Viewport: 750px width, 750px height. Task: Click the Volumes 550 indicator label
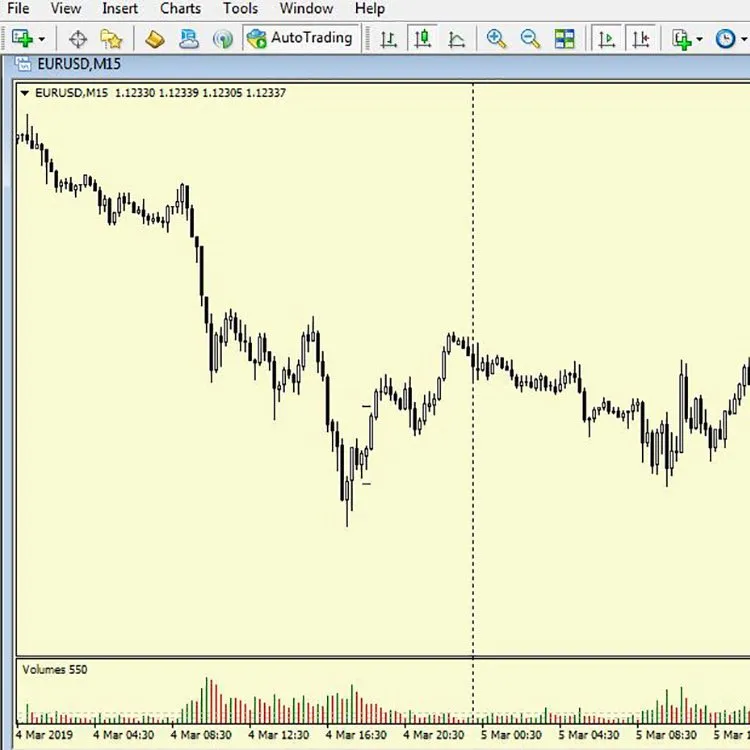(x=55, y=669)
